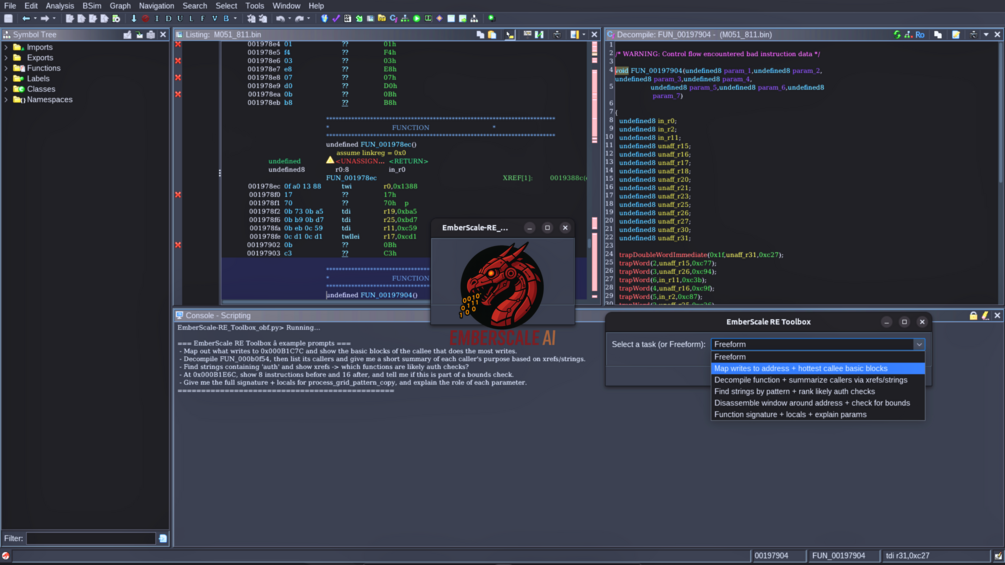Open the Decompile panel menu dropdown arrow

(986, 35)
